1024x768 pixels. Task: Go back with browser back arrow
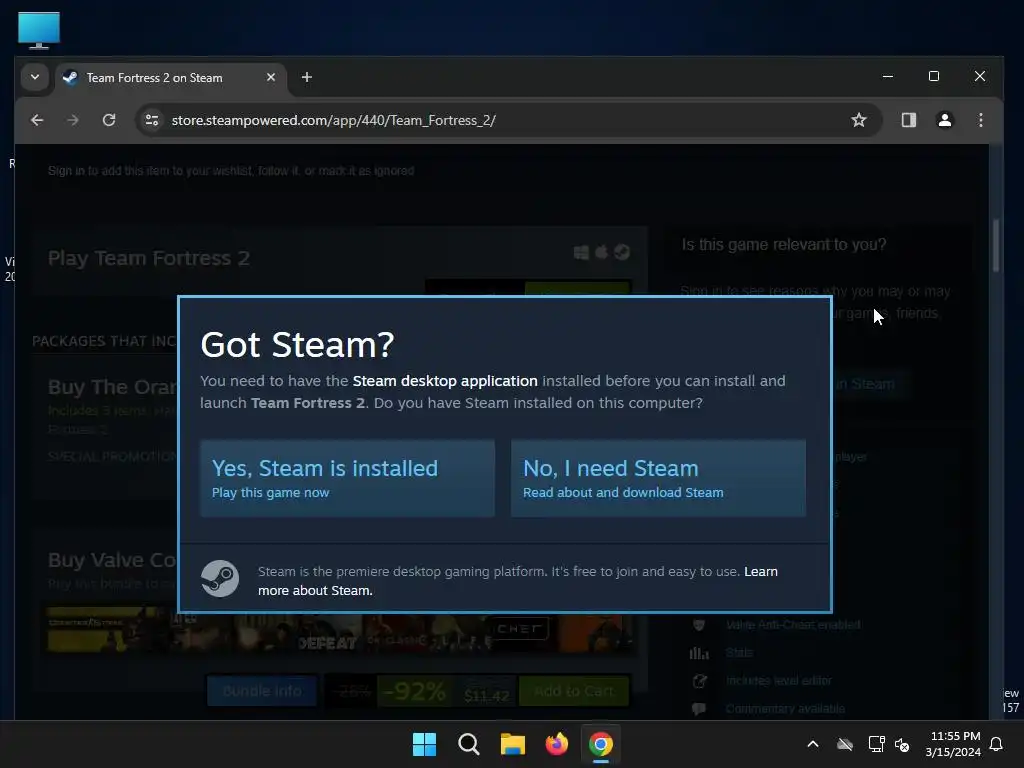(37, 120)
